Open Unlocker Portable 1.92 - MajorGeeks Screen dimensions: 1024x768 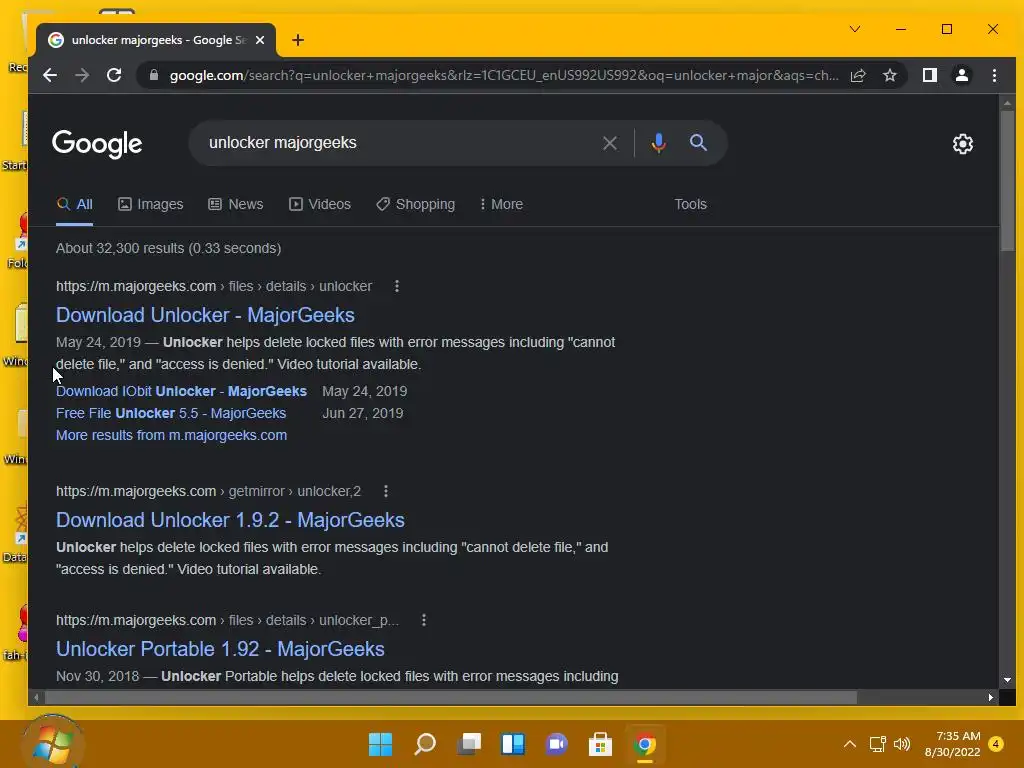(x=220, y=649)
